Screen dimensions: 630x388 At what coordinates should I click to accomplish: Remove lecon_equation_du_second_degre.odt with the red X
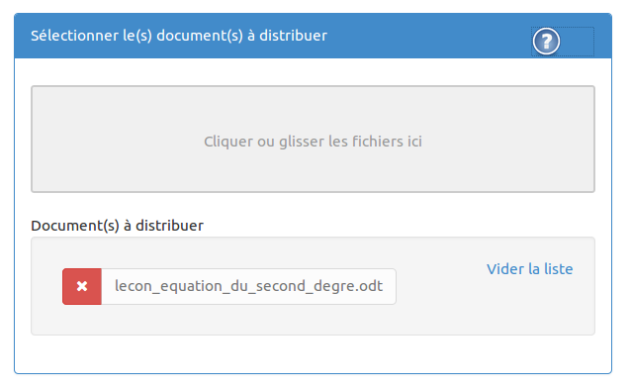[x=82, y=286]
